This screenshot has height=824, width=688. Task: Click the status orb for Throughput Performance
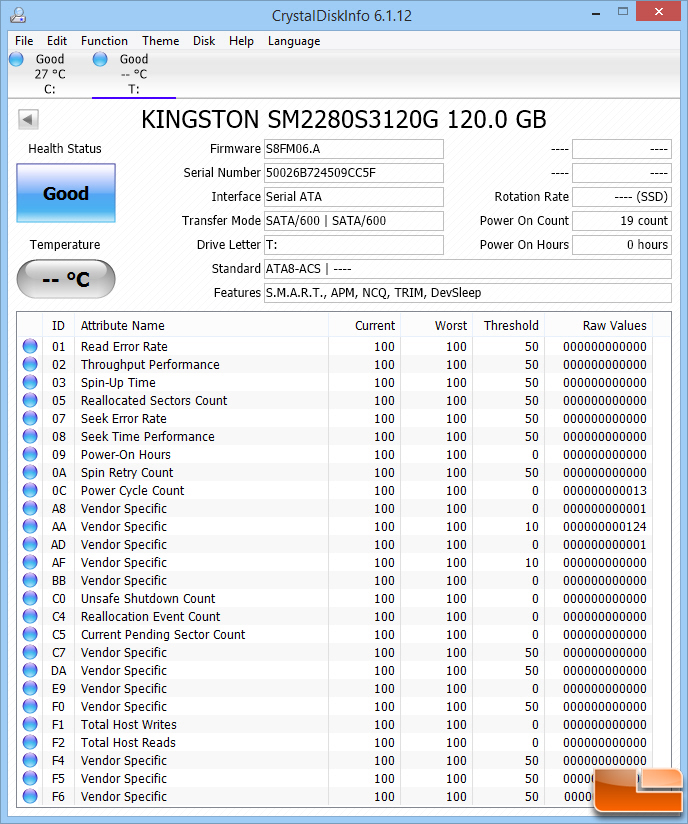30,364
